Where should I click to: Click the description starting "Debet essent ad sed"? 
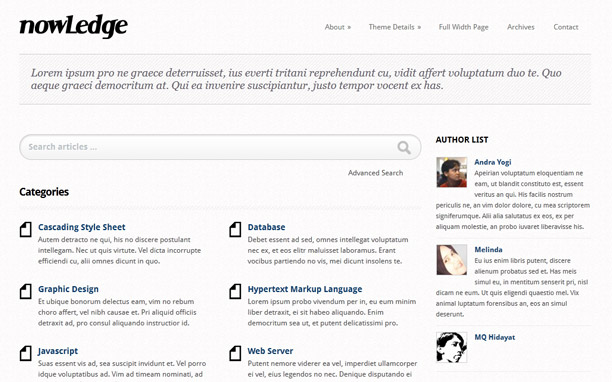(x=328, y=251)
